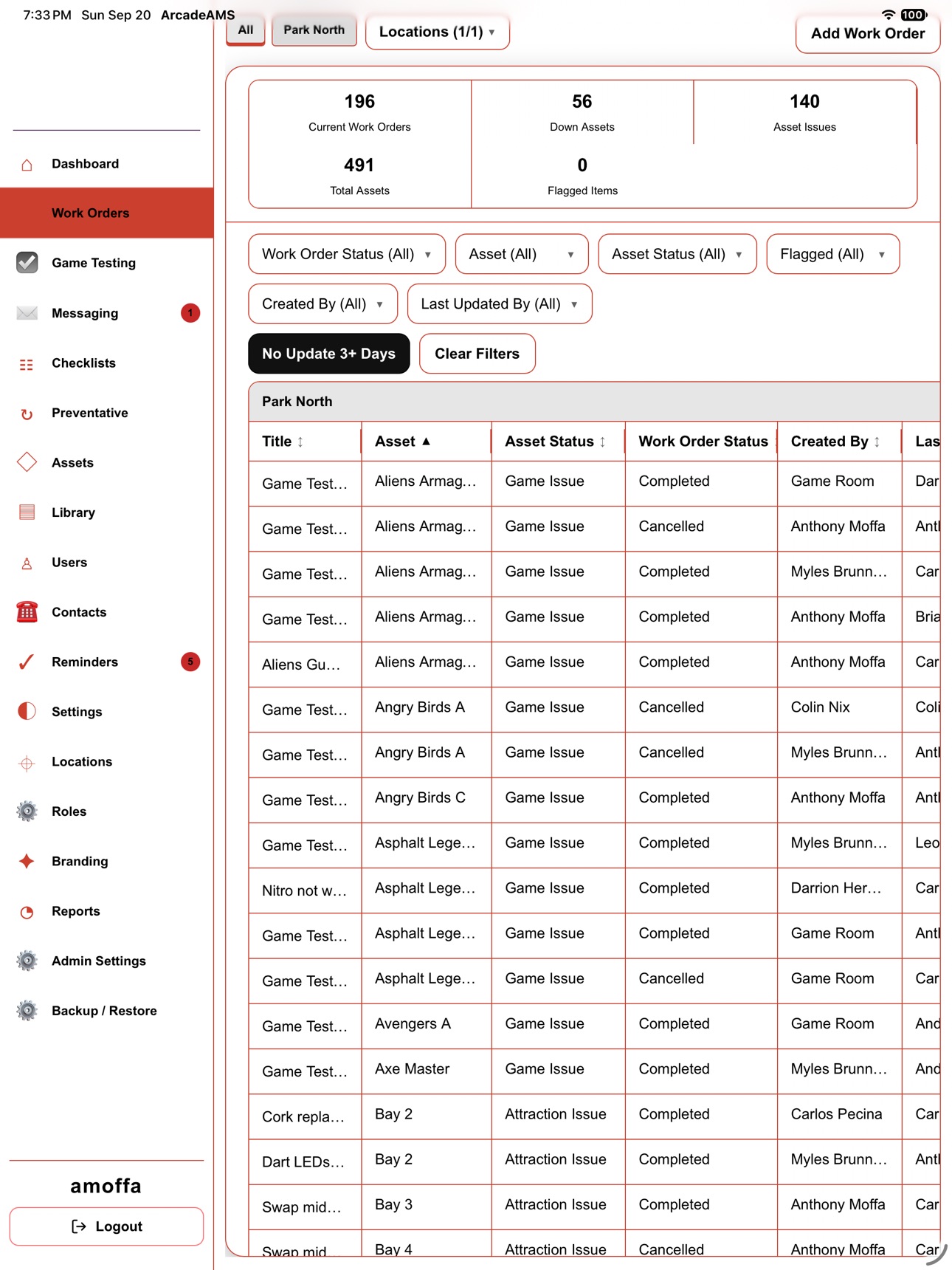Click the Messaging notification badge

click(x=190, y=313)
